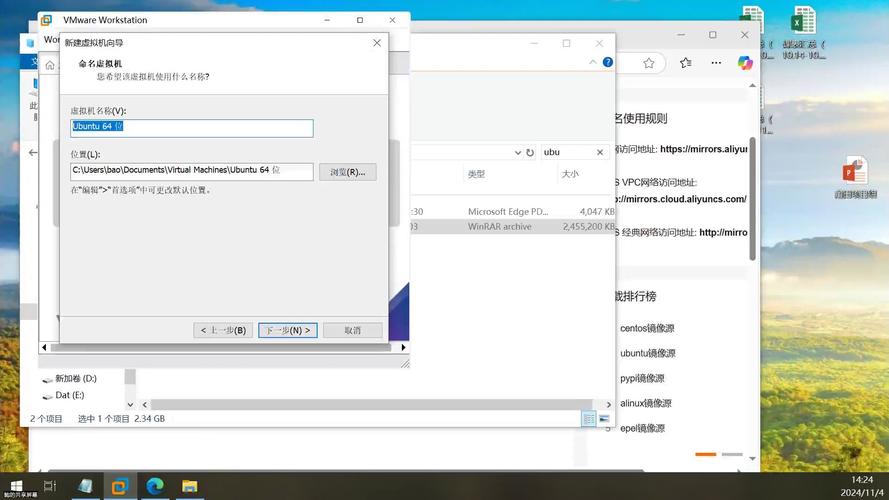Click the File Explorer back arrow

(x=33, y=152)
